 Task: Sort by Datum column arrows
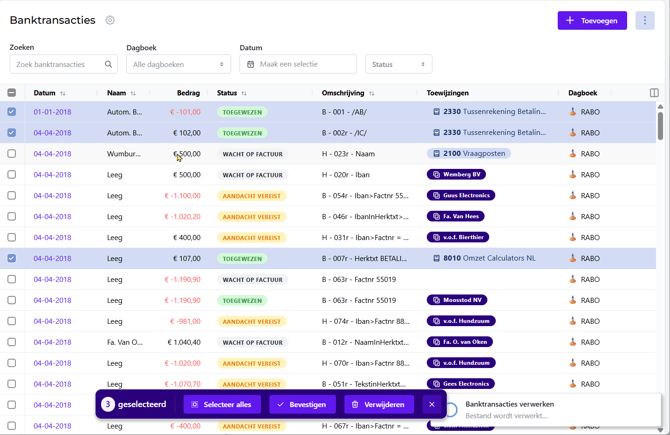coord(63,93)
